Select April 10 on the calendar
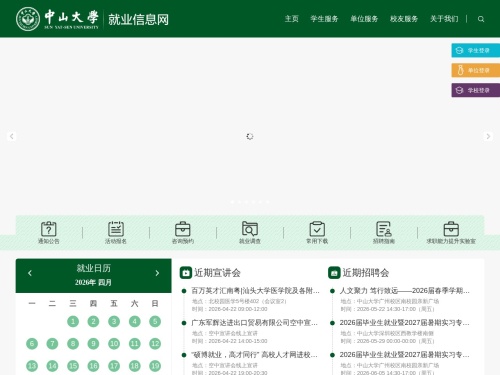 (x=114, y=344)
